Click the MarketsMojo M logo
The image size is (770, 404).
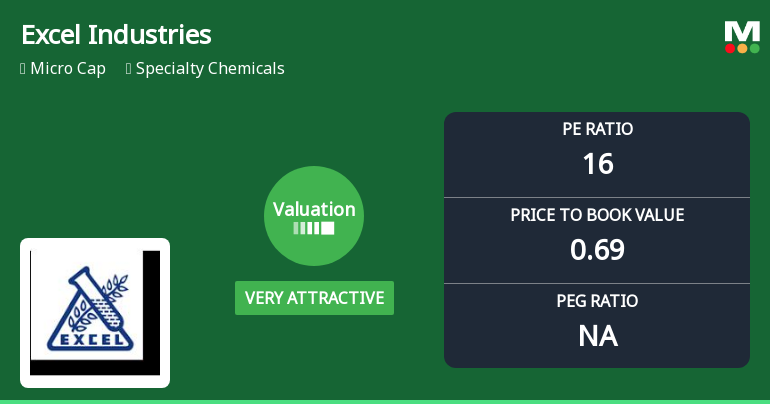[x=742, y=32]
